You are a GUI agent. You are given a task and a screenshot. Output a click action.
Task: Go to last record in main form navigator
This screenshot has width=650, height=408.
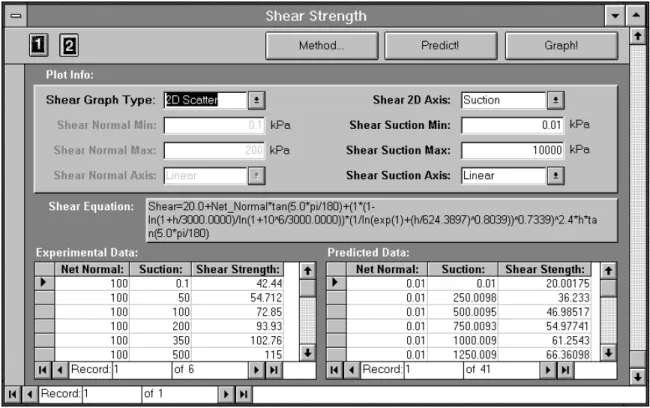pos(243,394)
